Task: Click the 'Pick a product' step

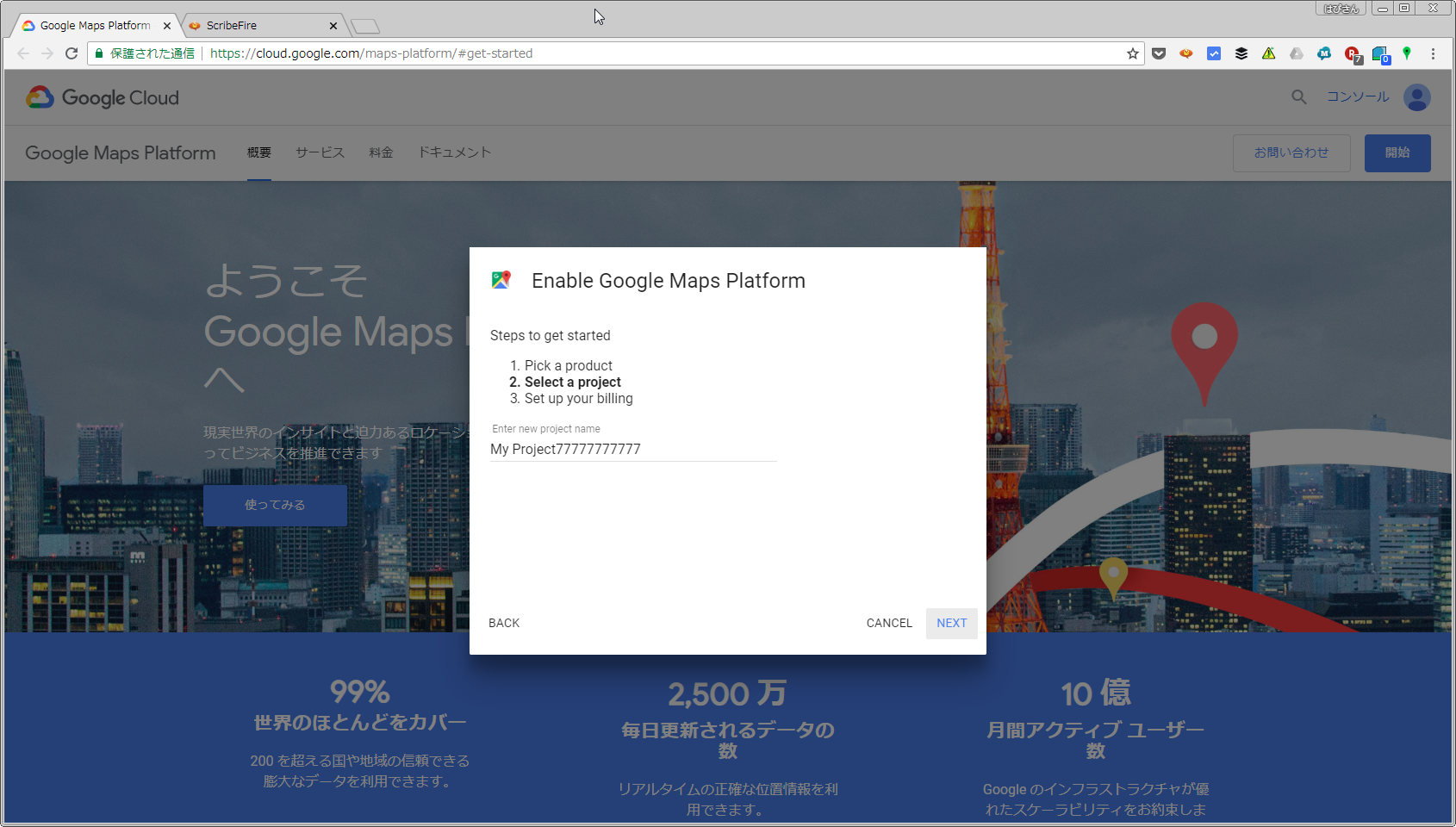Action: tap(569, 366)
